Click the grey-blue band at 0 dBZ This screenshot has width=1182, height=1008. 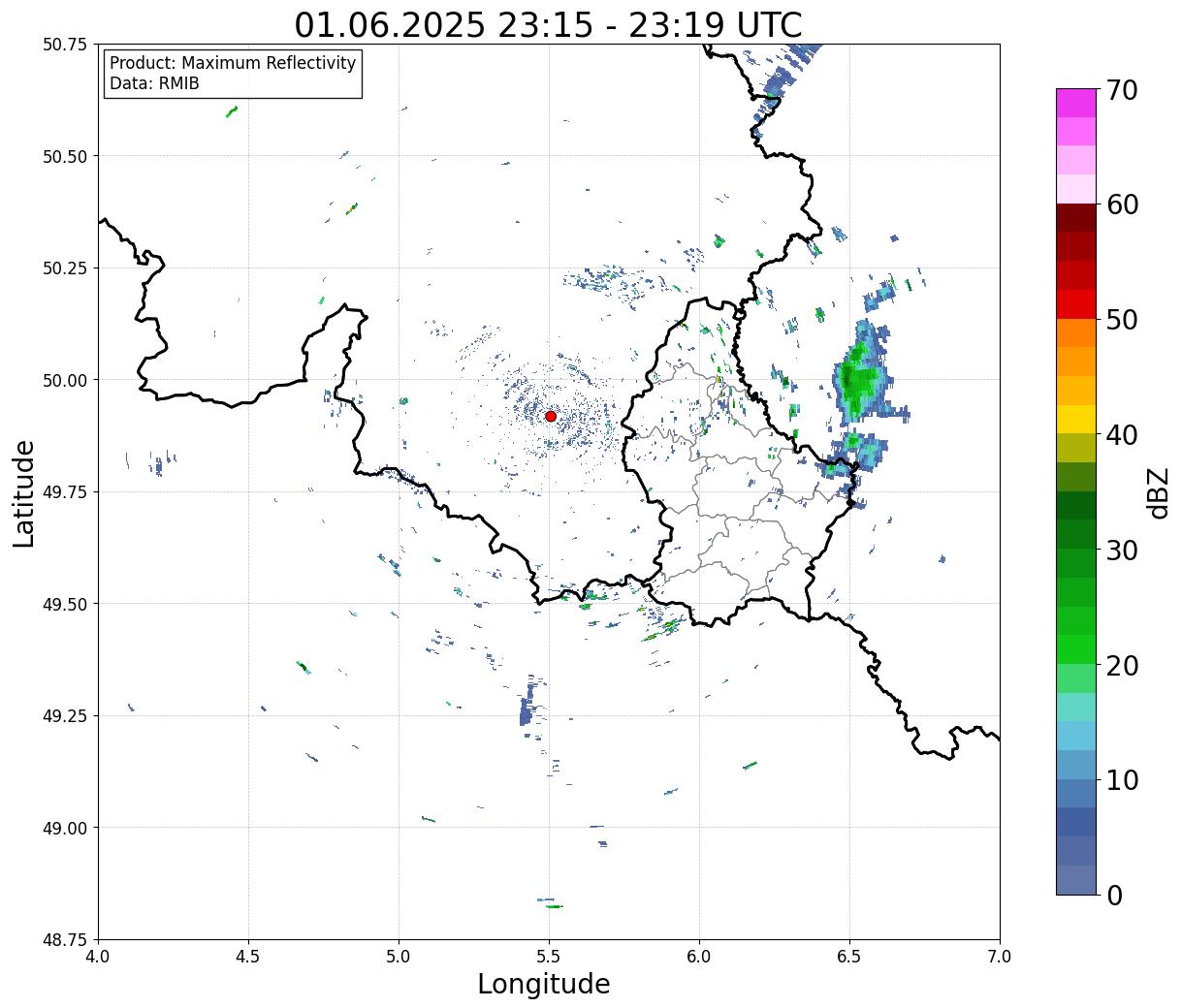pyautogui.click(x=1076, y=879)
